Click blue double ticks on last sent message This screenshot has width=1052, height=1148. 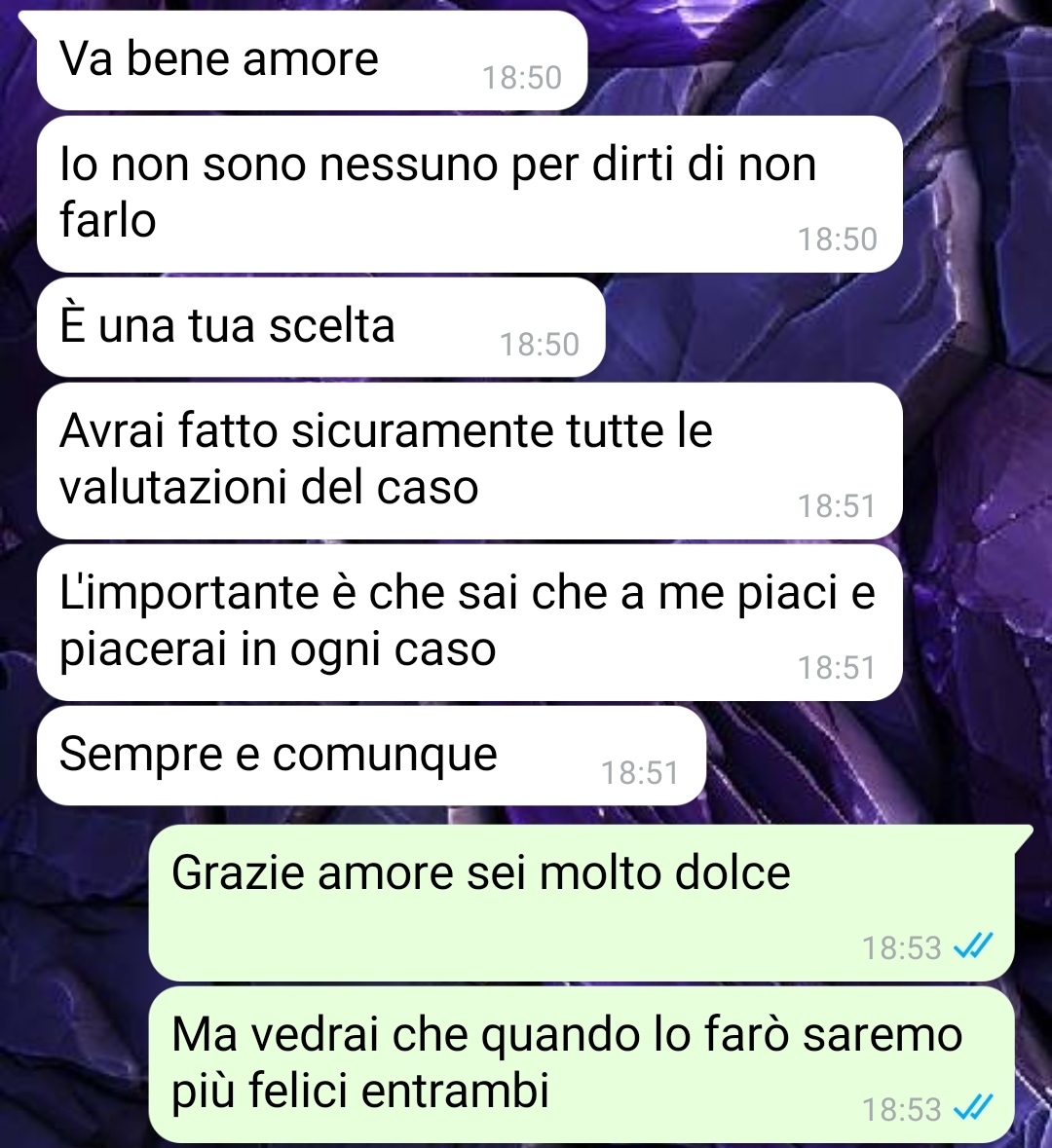973,1108
